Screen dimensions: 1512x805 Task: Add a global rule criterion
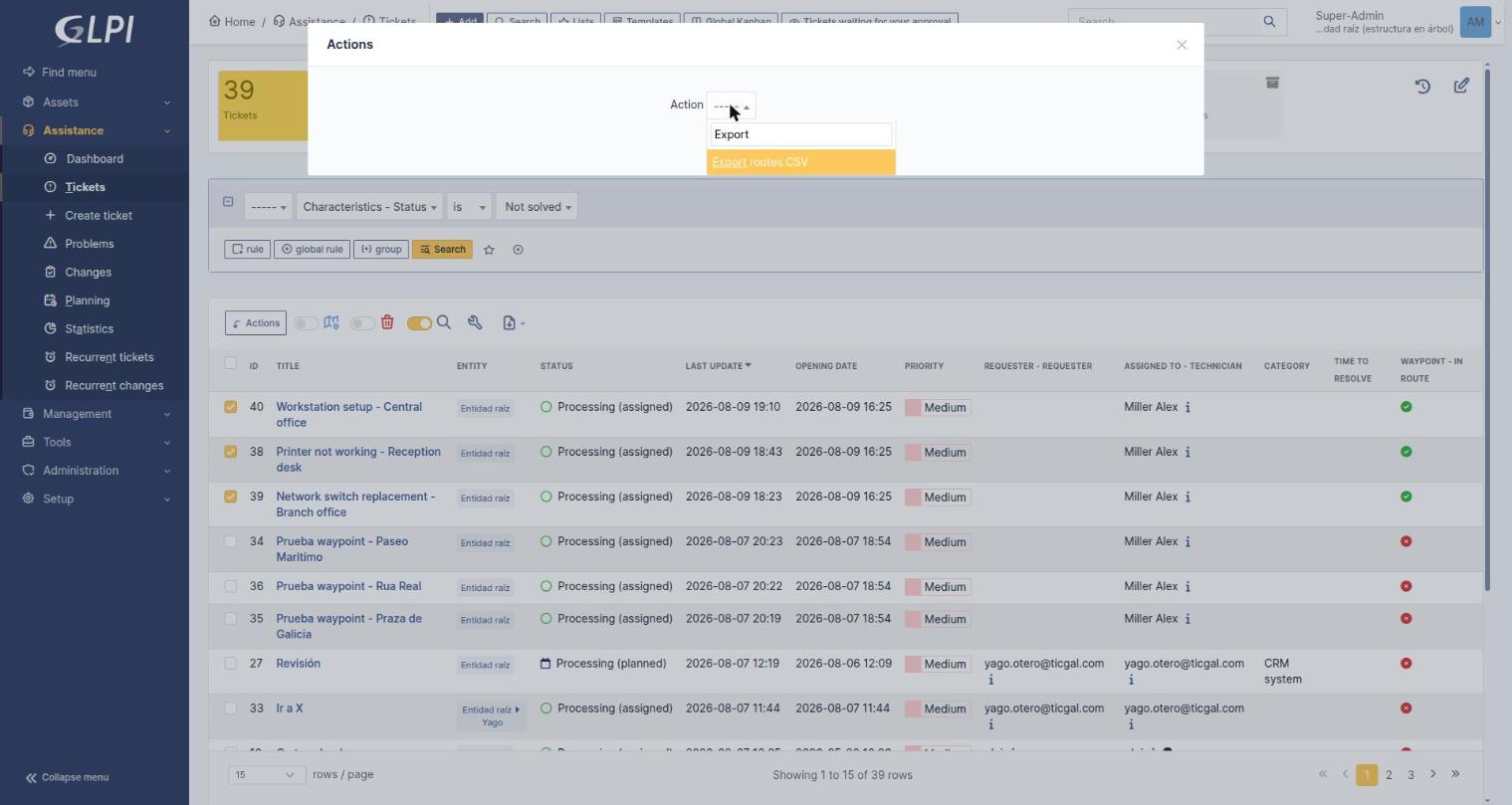point(312,250)
